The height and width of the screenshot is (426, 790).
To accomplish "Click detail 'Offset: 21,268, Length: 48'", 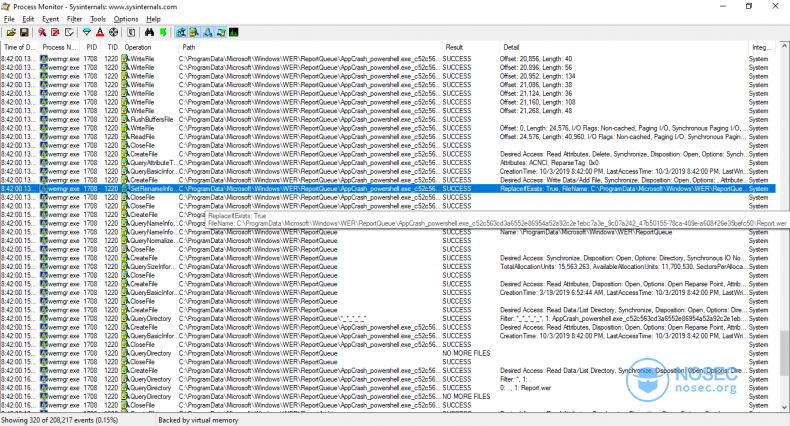I will pyautogui.click(x=536, y=110).
